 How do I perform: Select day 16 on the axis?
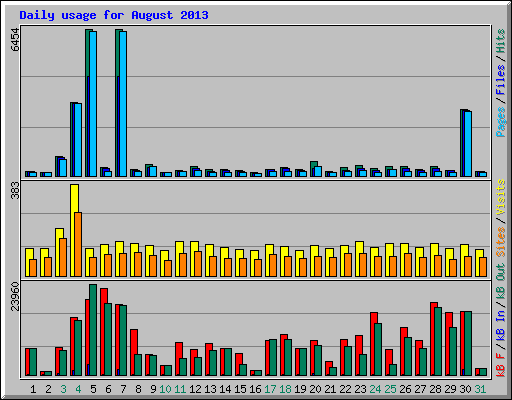pos(255,389)
